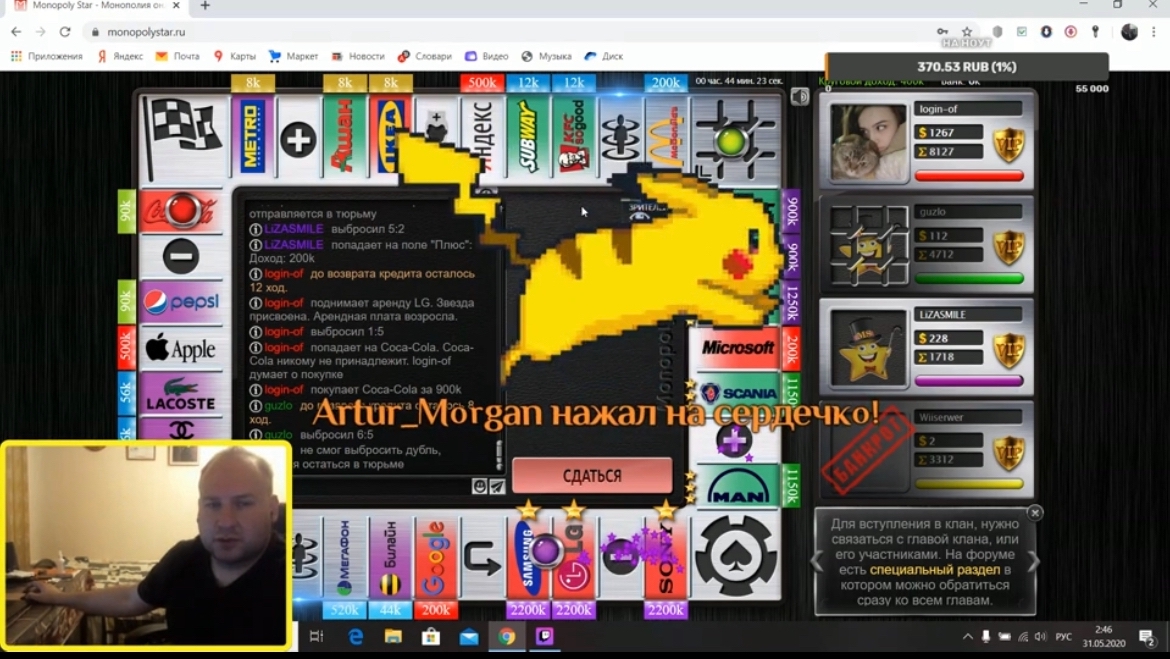Screen dimensions: 1170x659
Task: Open the Музыка bookmark
Action: [547, 56]
